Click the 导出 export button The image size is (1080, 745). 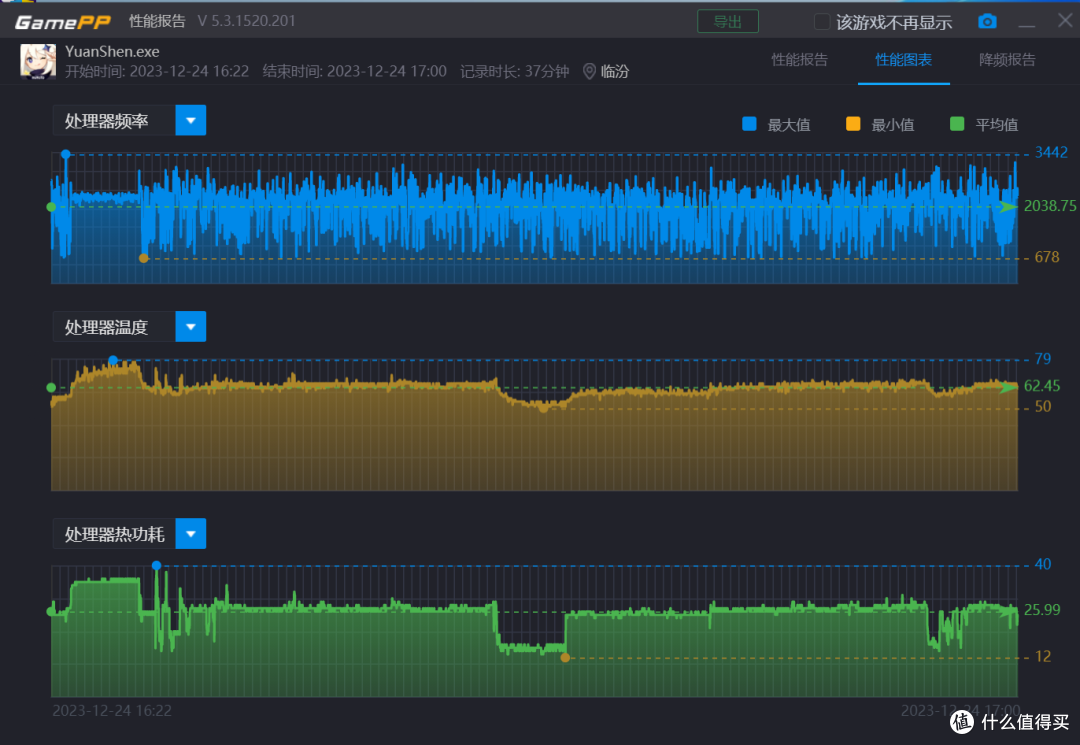728,21
